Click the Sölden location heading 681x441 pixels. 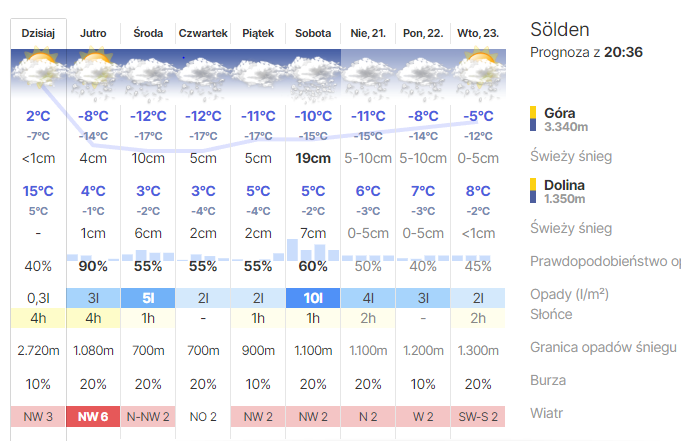[560, 29]
